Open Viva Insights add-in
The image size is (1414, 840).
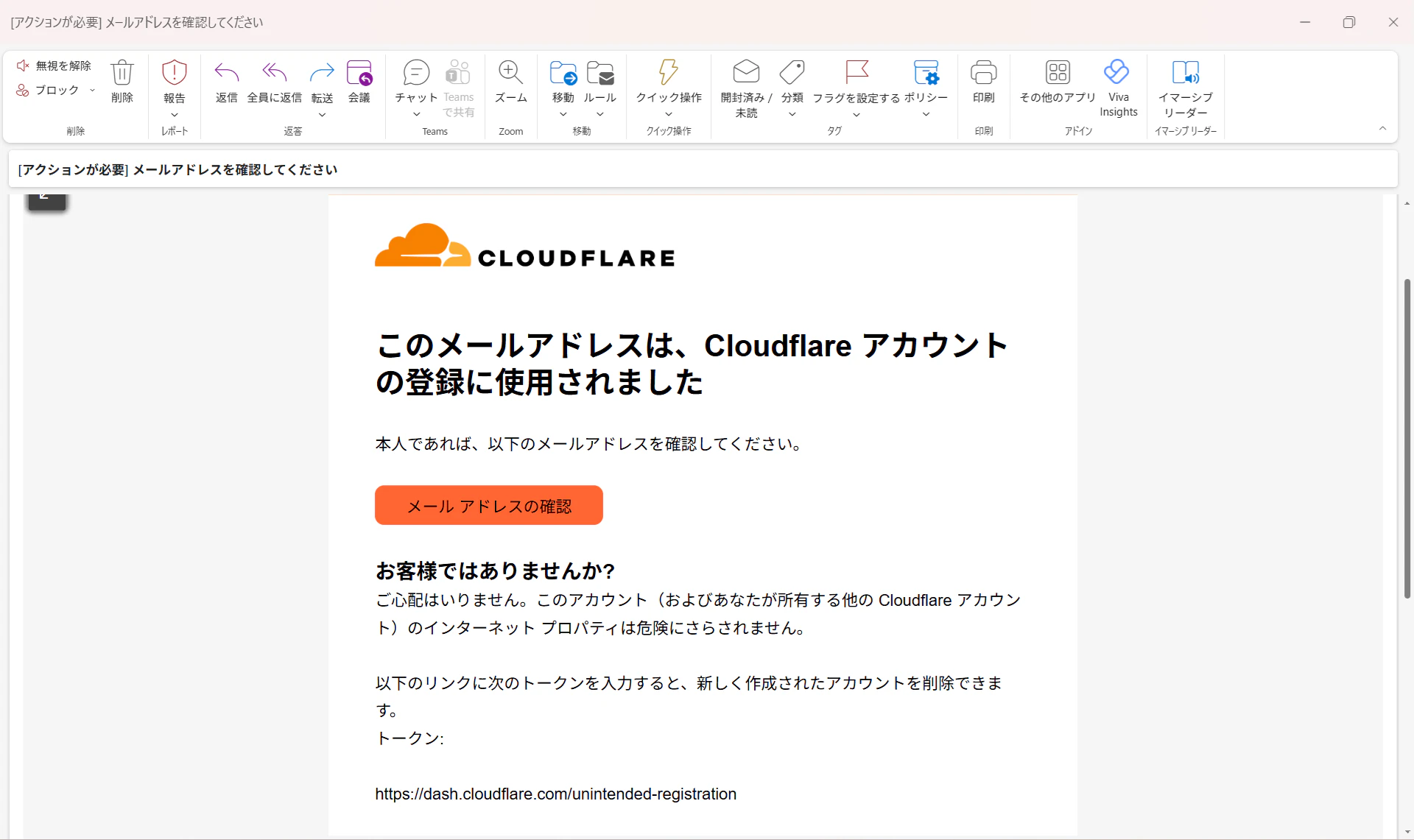coord(1116,72)
